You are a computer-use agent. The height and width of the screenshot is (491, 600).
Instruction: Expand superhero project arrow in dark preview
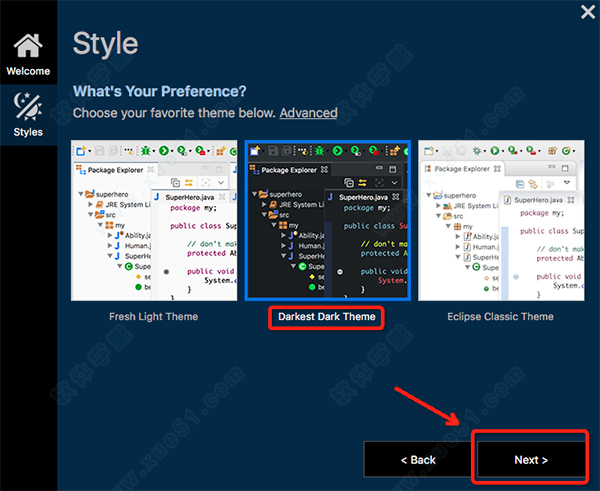click(x=254, y=195)
